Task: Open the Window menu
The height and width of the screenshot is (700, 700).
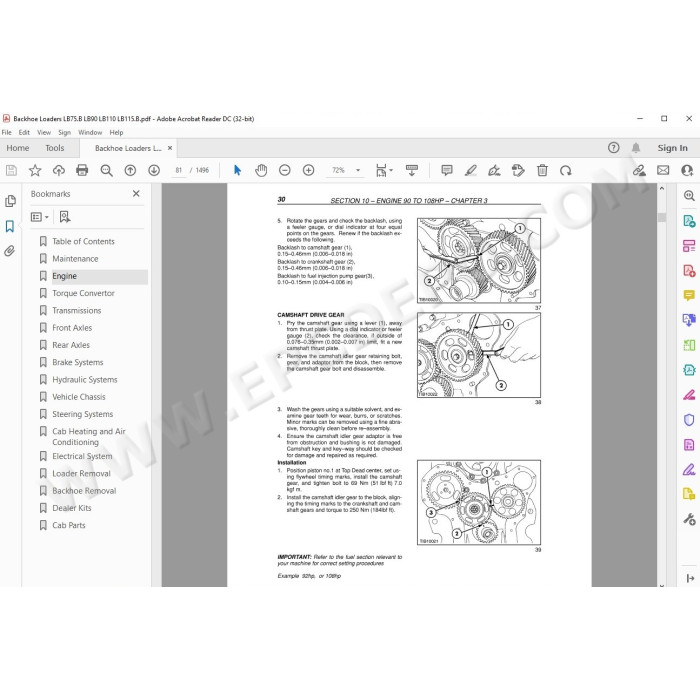Action: tap(90, 133)
